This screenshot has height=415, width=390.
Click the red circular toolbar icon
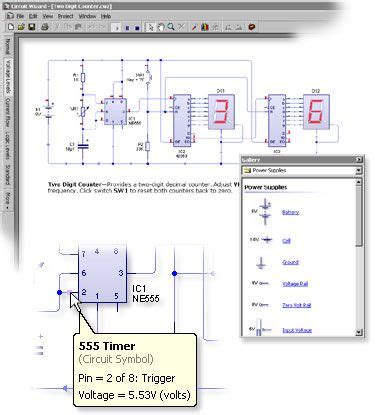252,26
